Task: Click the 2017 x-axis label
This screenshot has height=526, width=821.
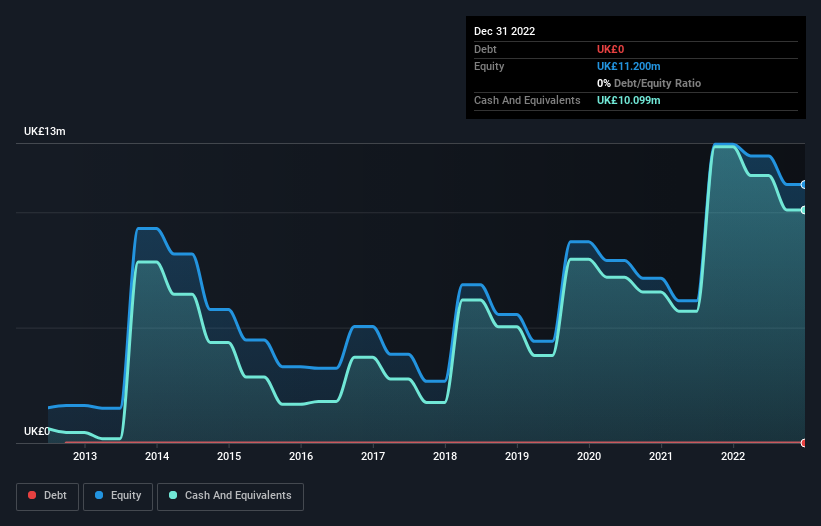Action: (373, 456)
